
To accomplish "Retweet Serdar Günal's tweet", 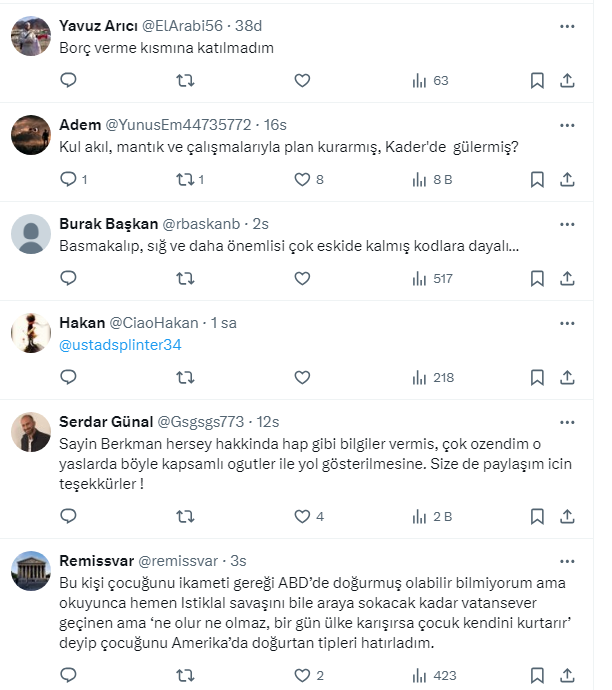I will pyautogui.click(x=185, y=516).
